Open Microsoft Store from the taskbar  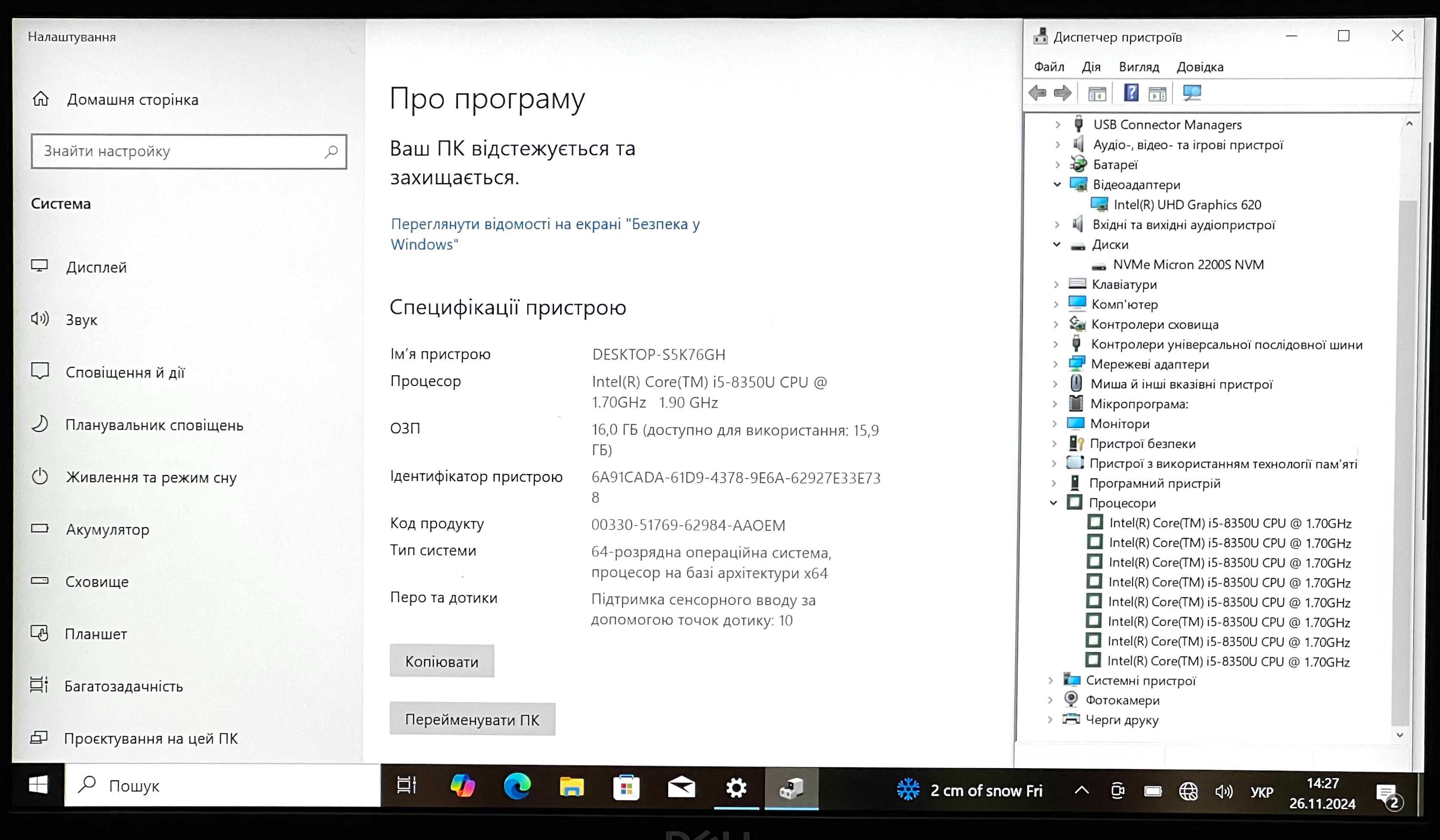pos(626,788)
